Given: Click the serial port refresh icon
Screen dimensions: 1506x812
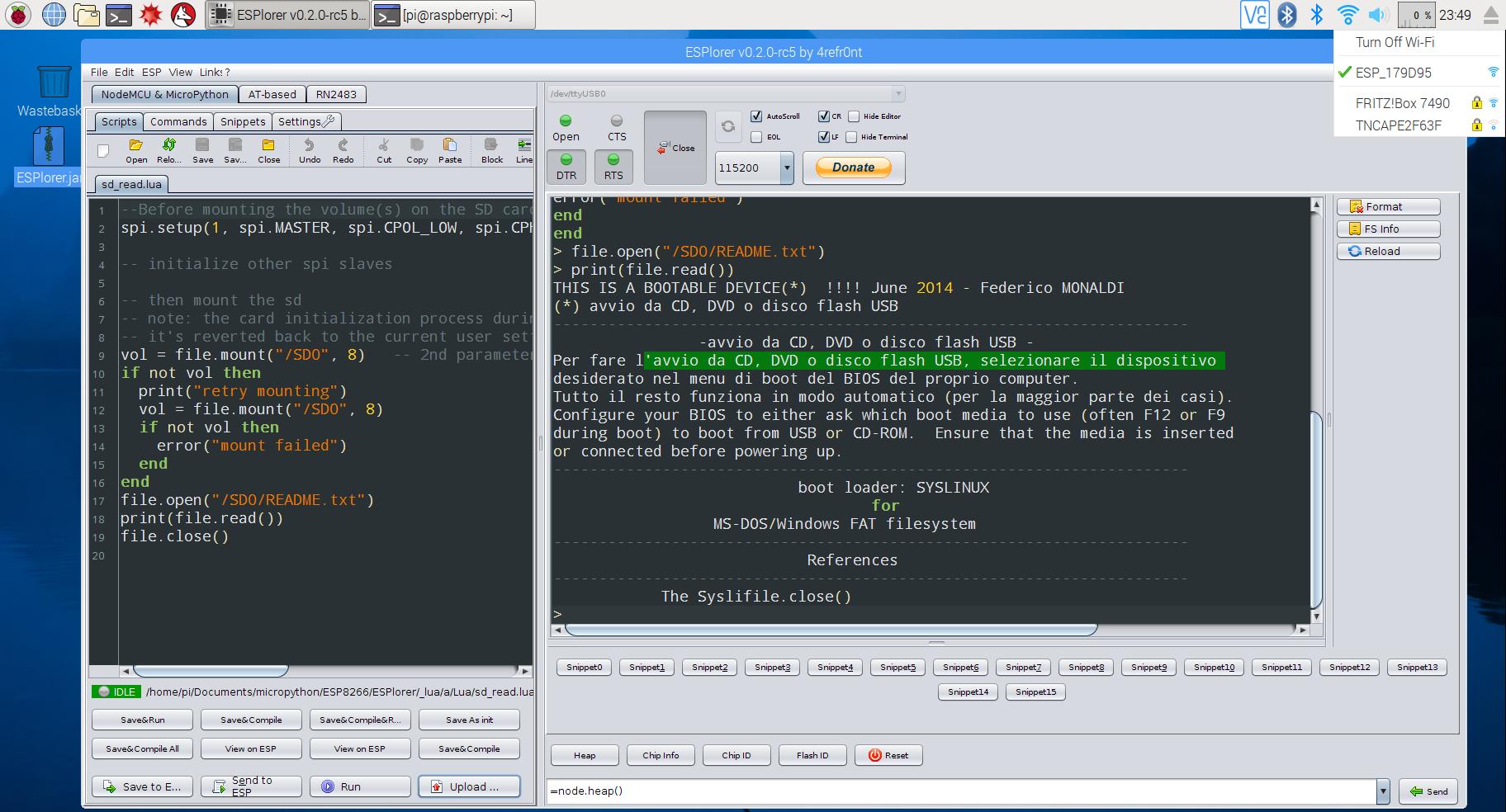Looking at the screenshot, I should click(727, 126).
